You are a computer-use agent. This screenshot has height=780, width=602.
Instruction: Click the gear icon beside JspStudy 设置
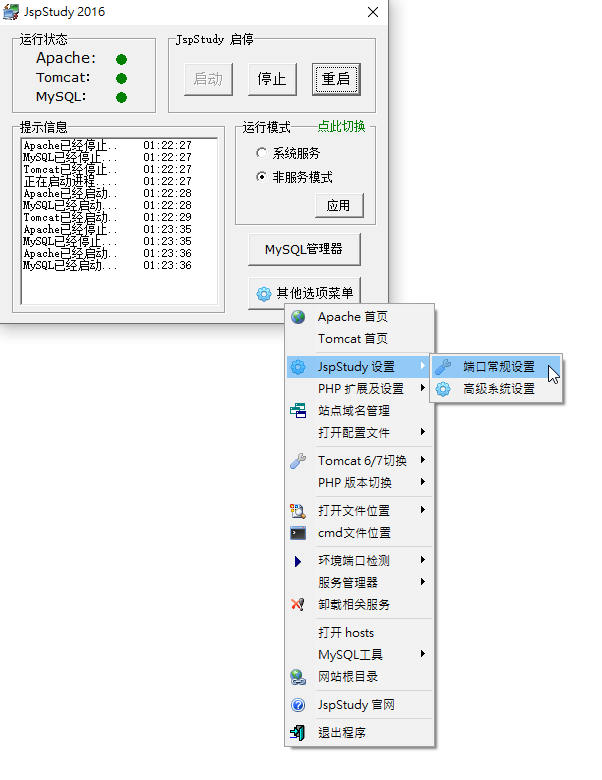(x=298, y=367)
